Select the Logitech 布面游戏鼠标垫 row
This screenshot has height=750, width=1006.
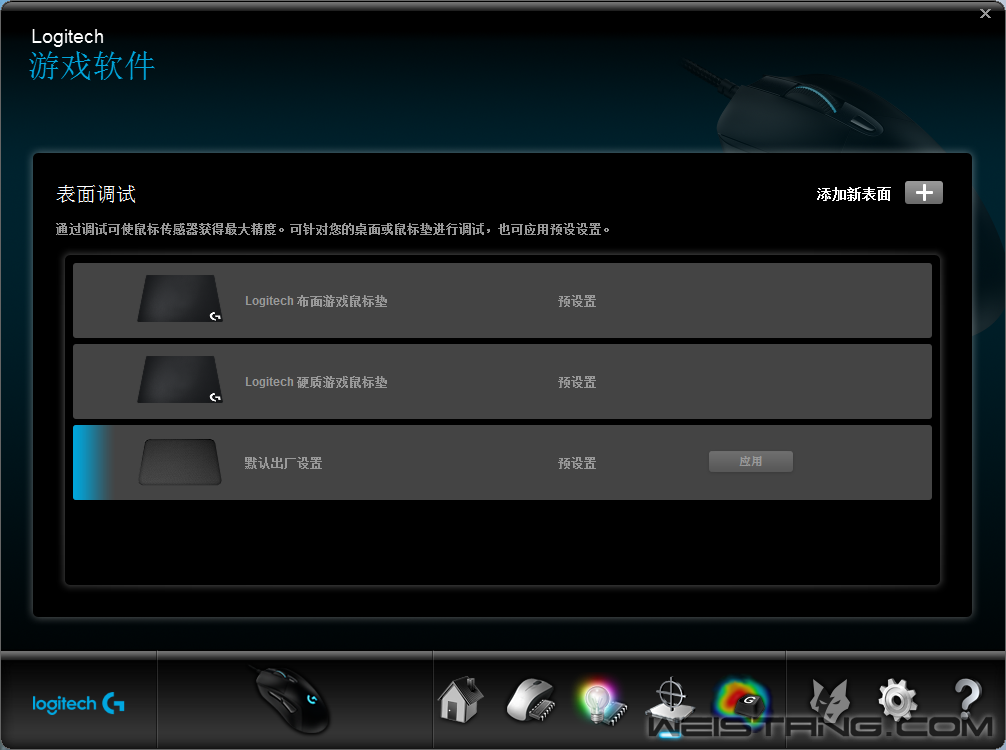click(x=502, y=300)
